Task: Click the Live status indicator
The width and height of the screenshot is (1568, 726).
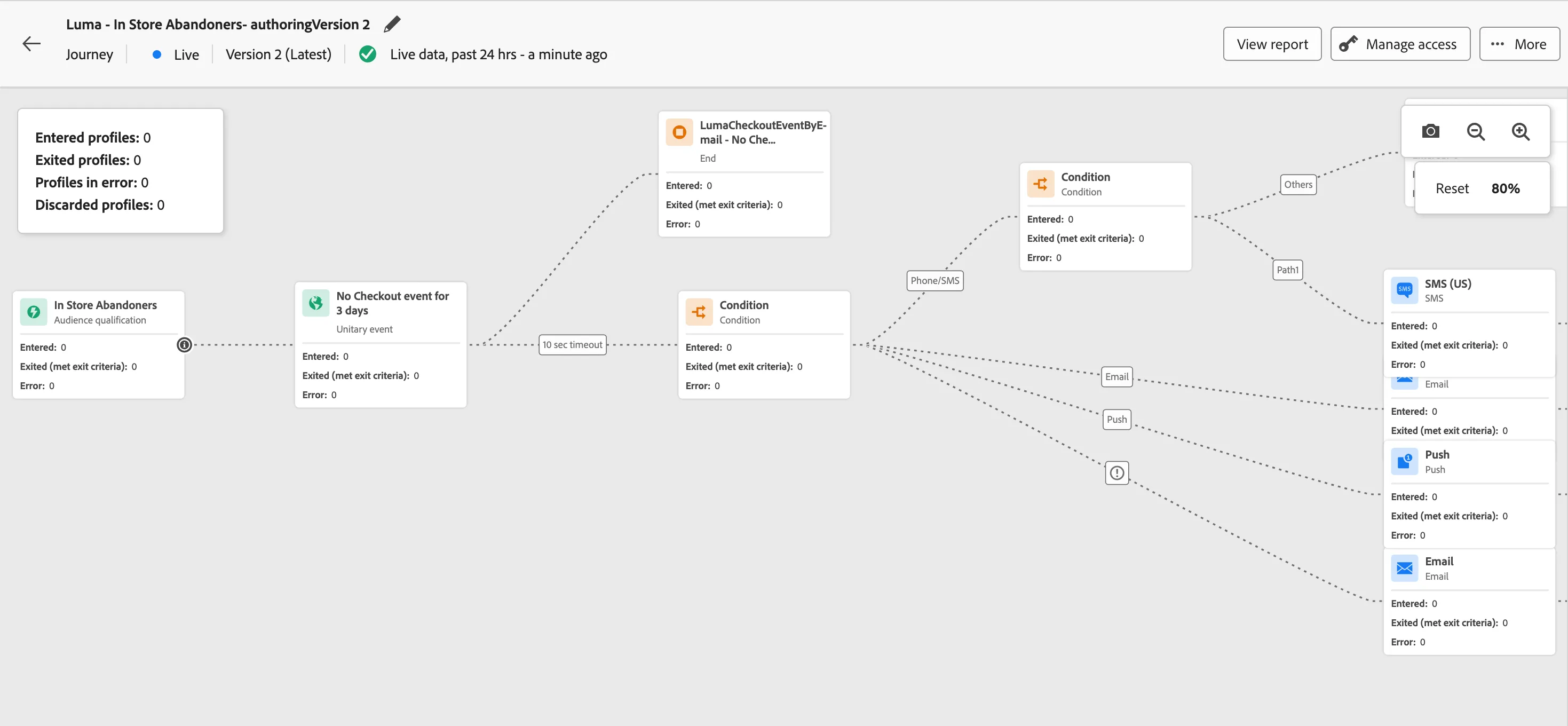Action: tap(176, 54)
